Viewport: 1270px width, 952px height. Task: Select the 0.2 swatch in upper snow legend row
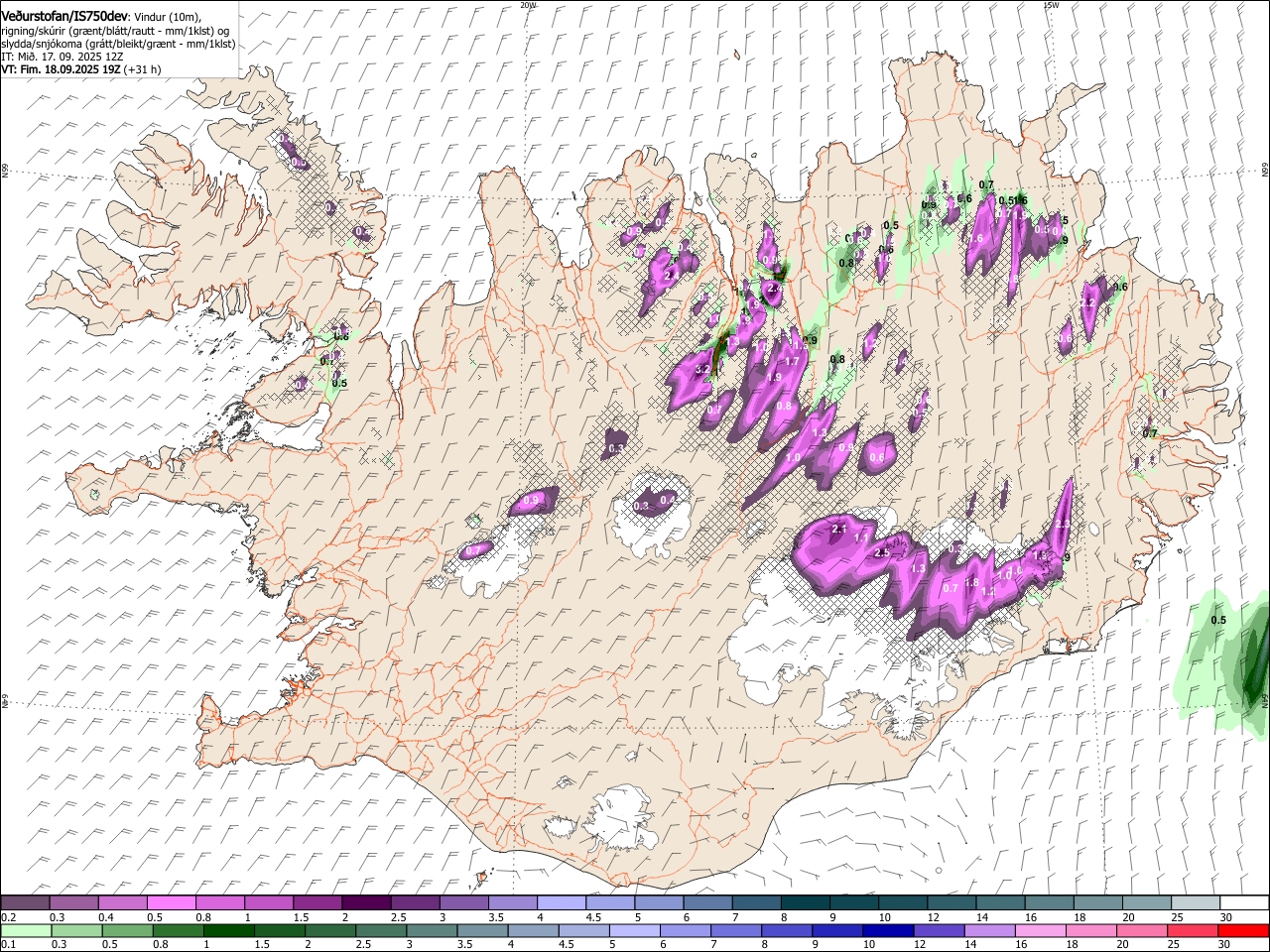click(x=25, y=903)
